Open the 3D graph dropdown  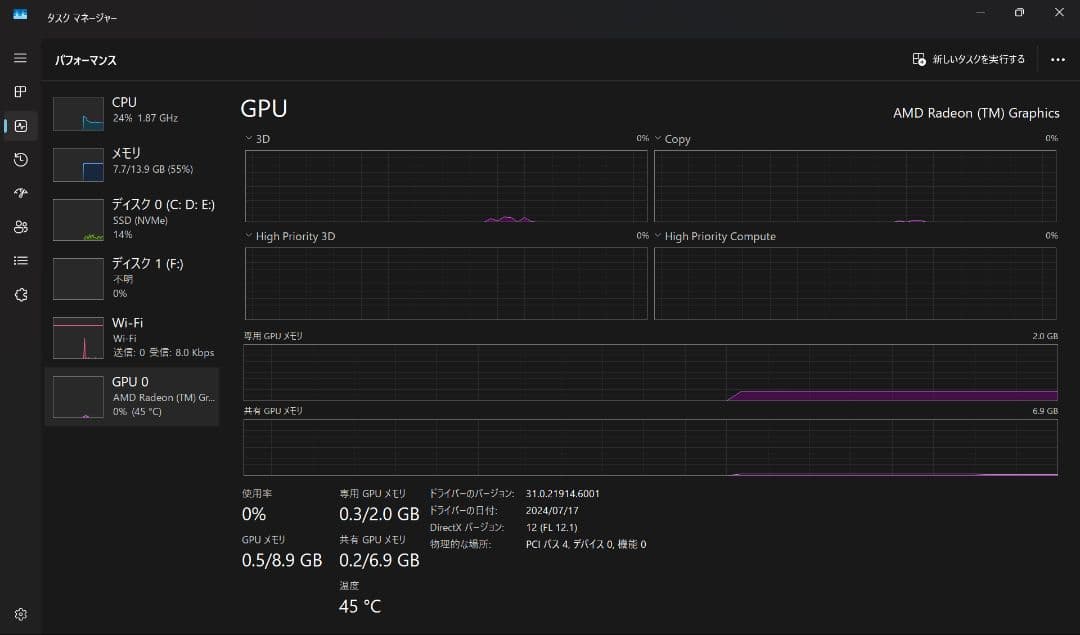[247, 139]
